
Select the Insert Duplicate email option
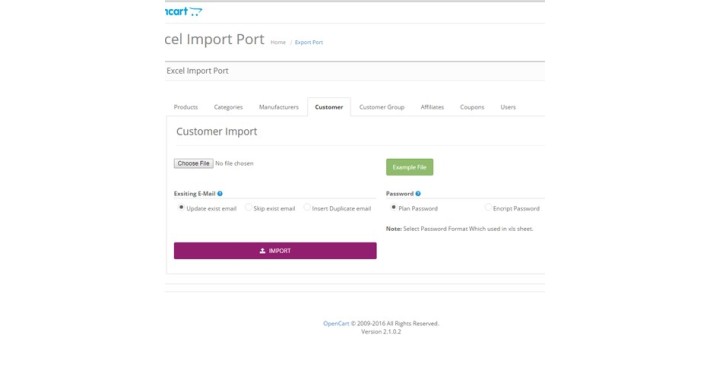pyautogui.click(x=307, y=207)
